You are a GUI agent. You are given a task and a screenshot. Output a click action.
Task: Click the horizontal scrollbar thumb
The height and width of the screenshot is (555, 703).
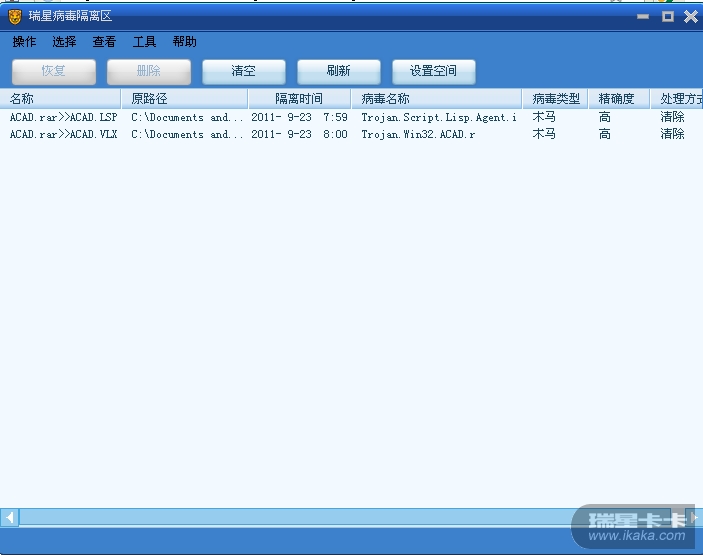[345, 518]
